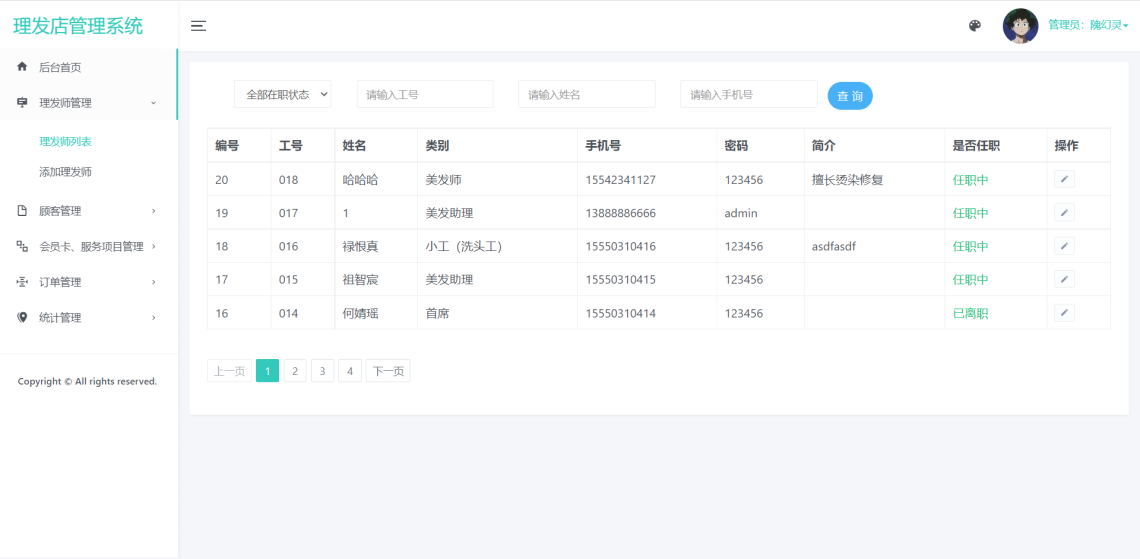This screenshot has width=1140, height=559.
Task: Click the 查询 search button
Action: [x=850, y=95]
